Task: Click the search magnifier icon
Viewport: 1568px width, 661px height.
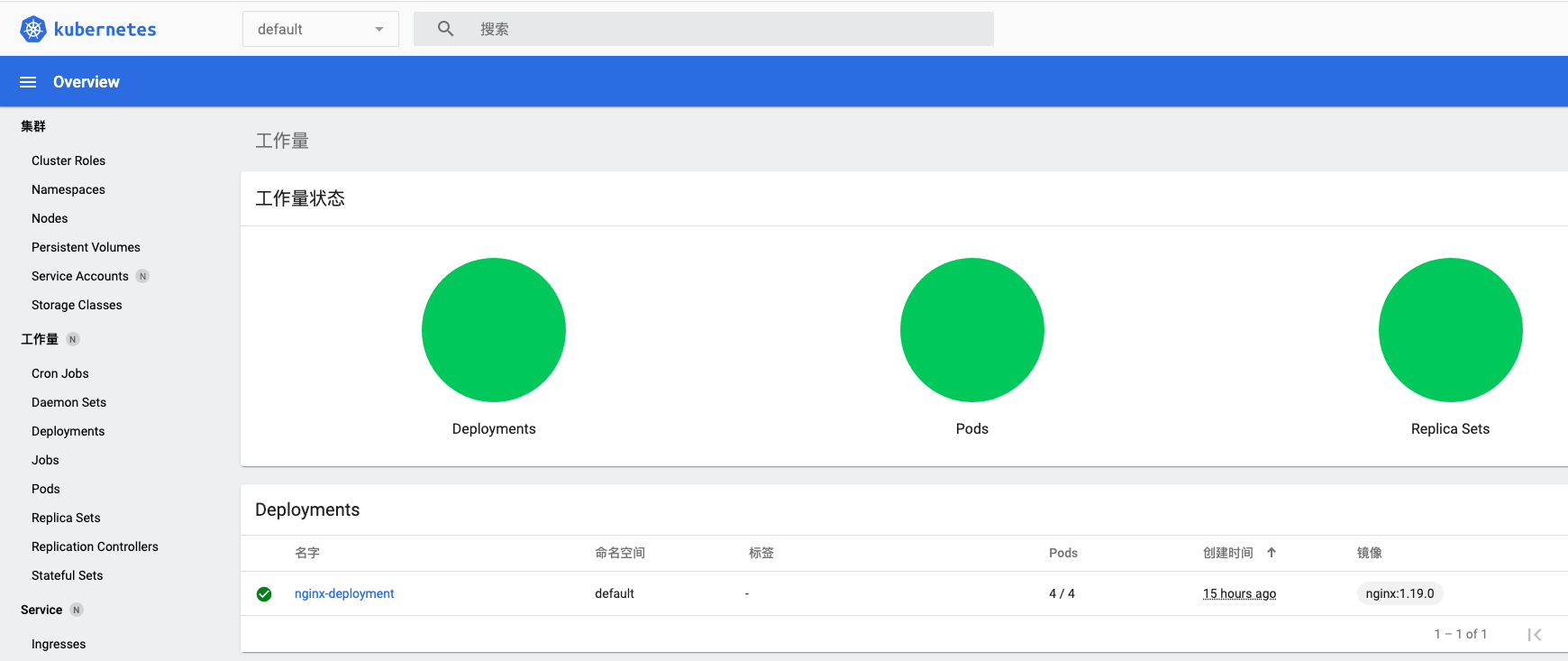Action: tap(445, 29)
